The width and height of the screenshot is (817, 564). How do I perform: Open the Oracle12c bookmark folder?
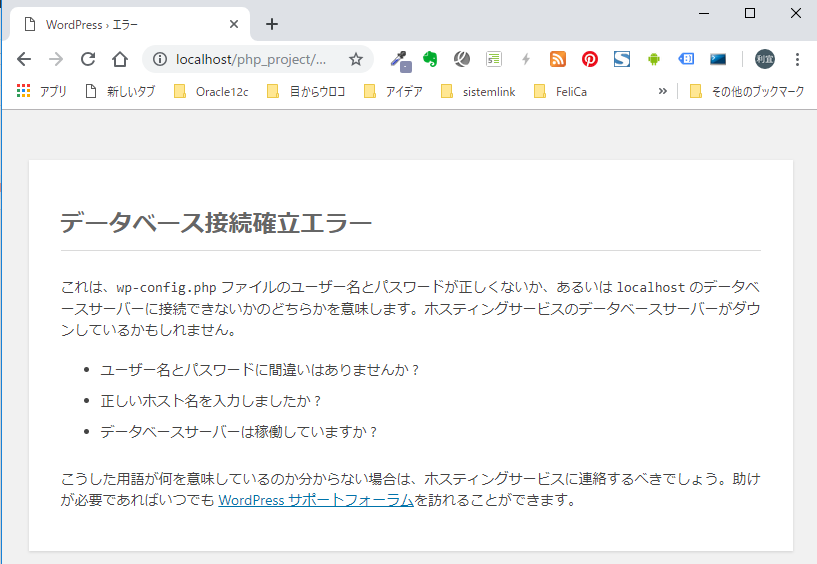[x=211, y=92]
